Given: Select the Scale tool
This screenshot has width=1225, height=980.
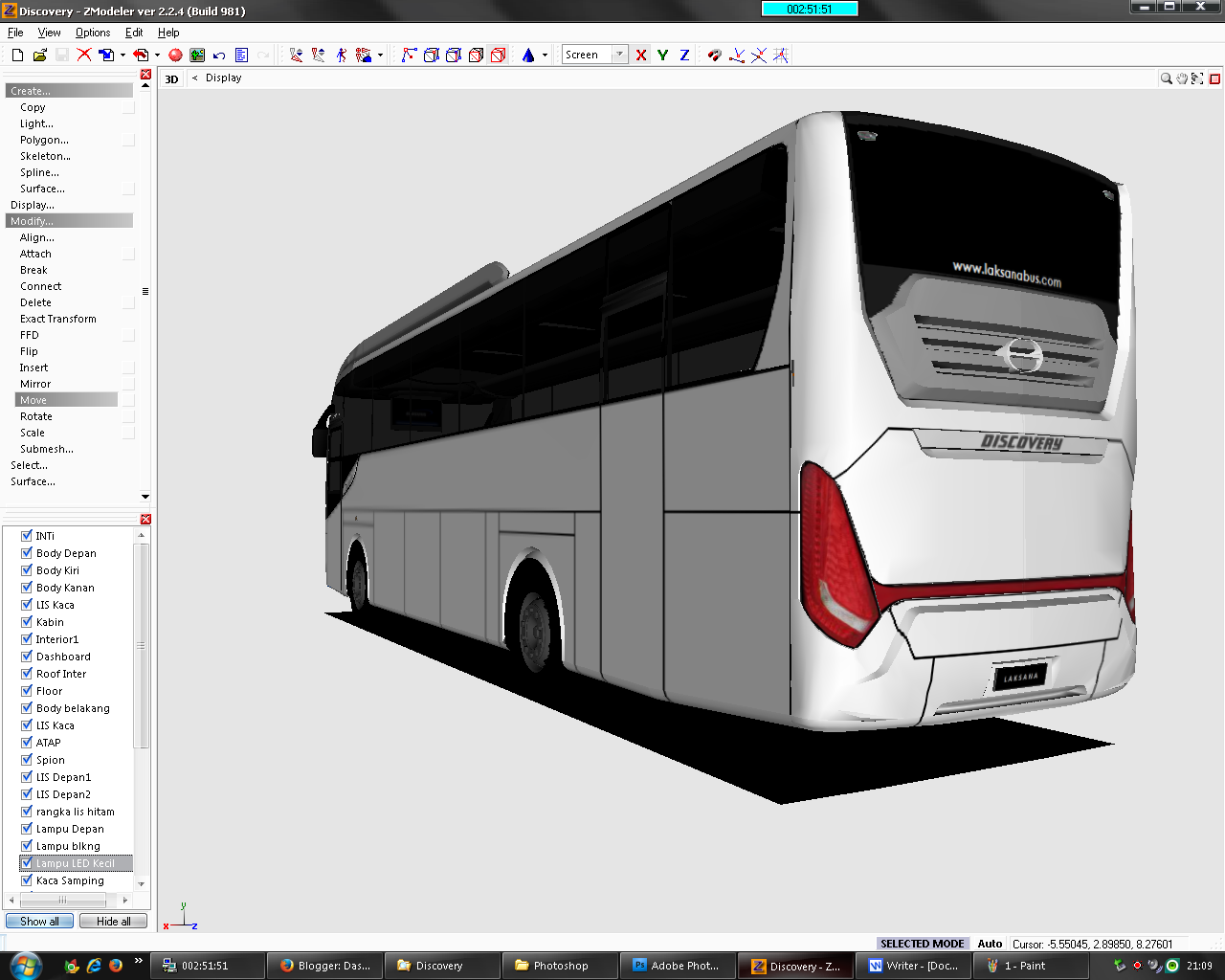Looking at the screenshot, I should coord(33,433).
